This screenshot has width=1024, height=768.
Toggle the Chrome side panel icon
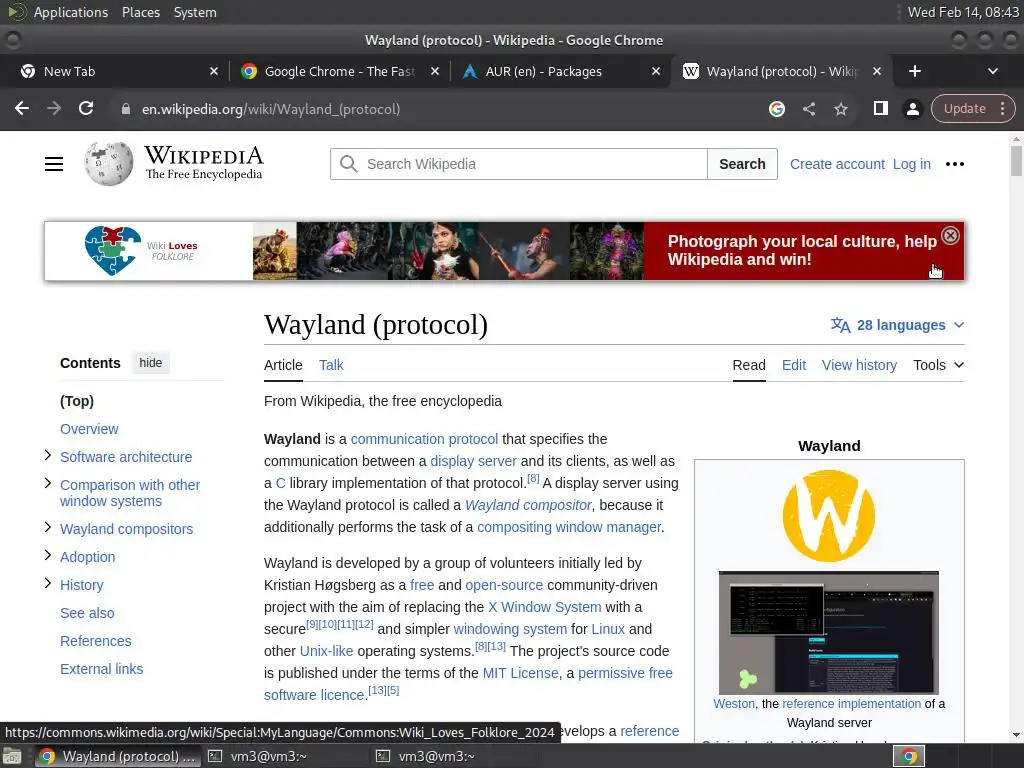coord(880,108)
